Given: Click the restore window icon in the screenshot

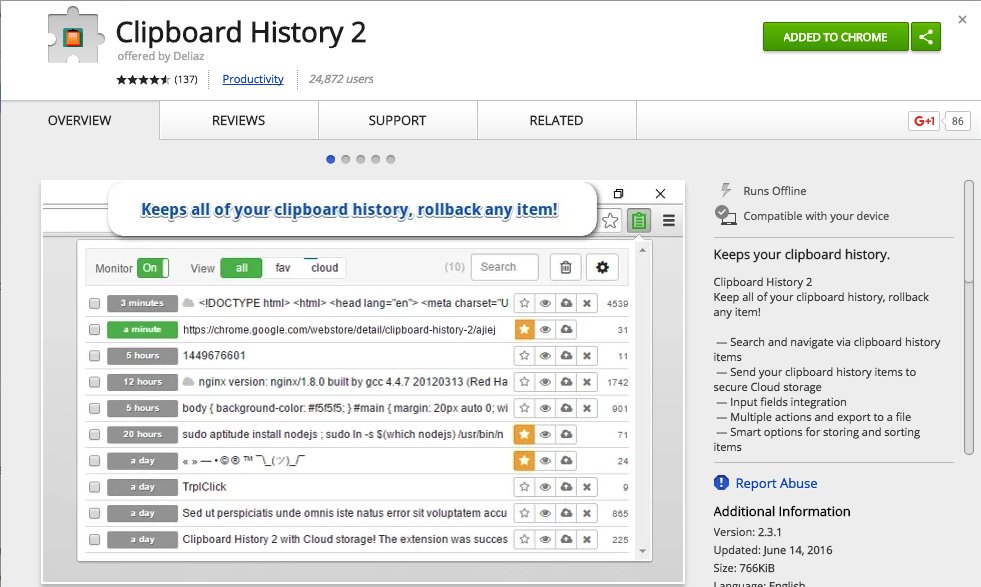Looking at the screenshot, I should click(618, 193).
